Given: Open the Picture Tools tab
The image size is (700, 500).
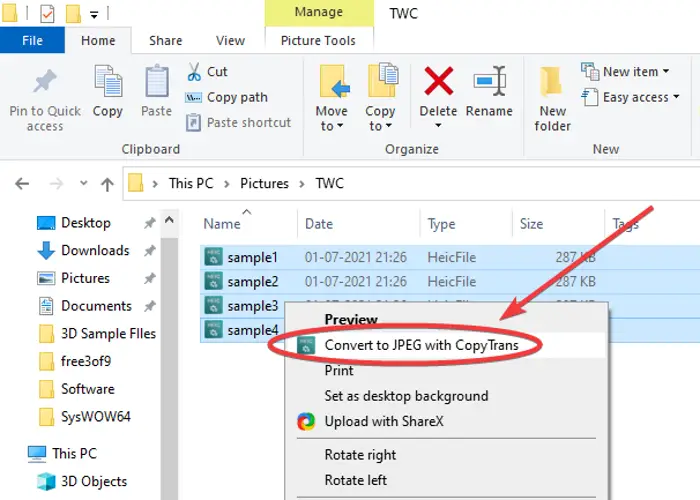Looking at the screenshot, I should [318, 41].
